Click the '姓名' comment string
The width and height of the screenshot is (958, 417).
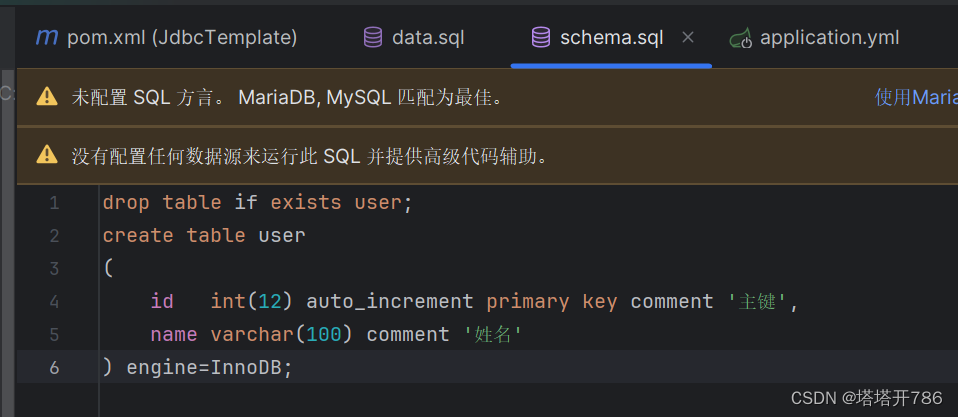click(x=494, y=334)
